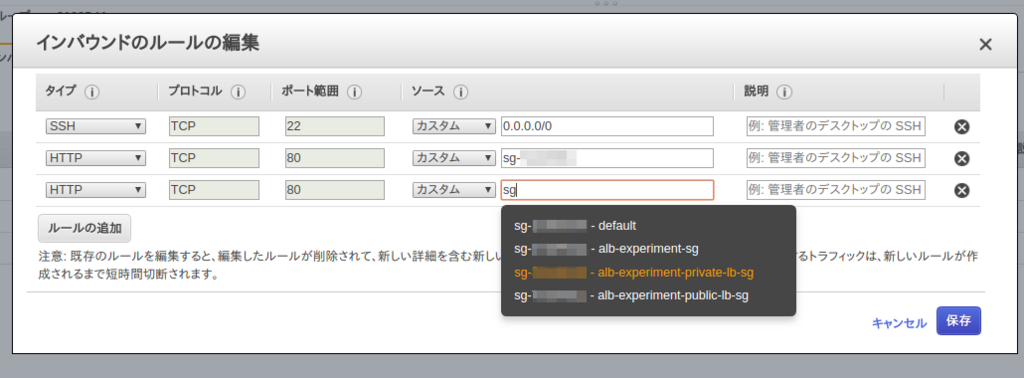The width and height of the screenshot is (1024, 378).
Task: Click the 保存 button
Action: click(959, 321)
